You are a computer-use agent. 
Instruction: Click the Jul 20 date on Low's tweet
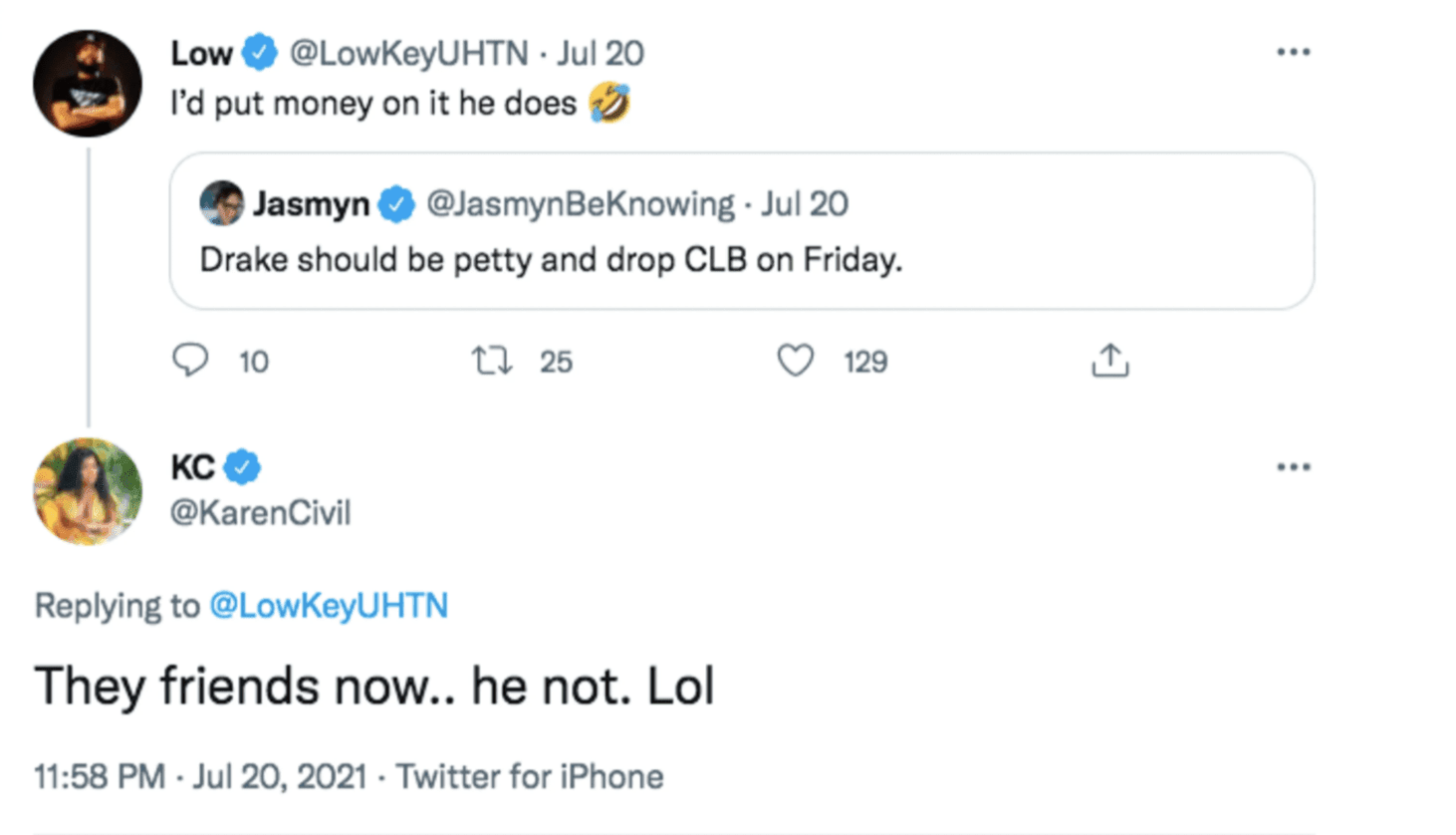click(601, 53)
